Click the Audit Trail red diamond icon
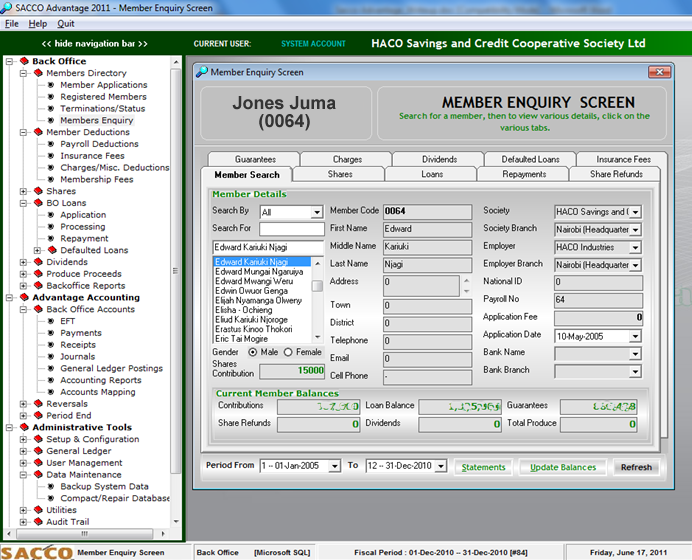692x560 pixels. (38, 522)
